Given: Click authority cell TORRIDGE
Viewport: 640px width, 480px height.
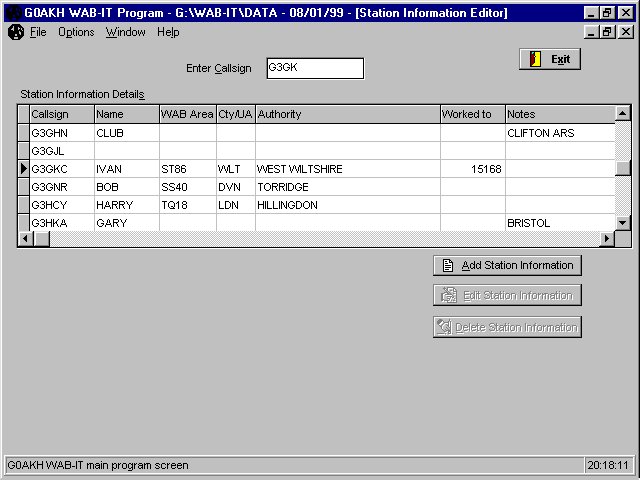Looking at the screenshot, I should coord(348,187).
